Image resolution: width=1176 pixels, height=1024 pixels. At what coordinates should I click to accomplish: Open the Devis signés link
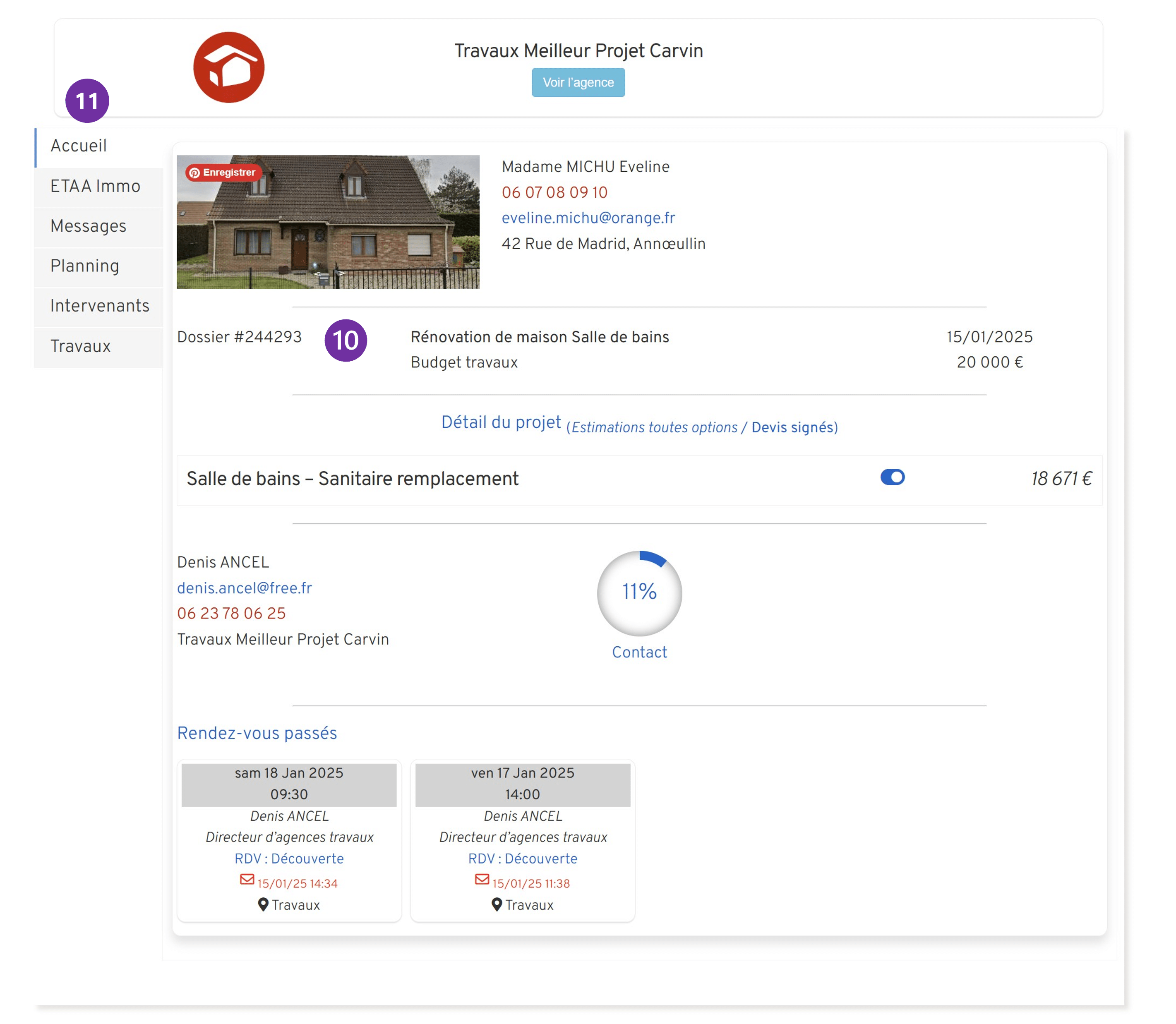792,427
